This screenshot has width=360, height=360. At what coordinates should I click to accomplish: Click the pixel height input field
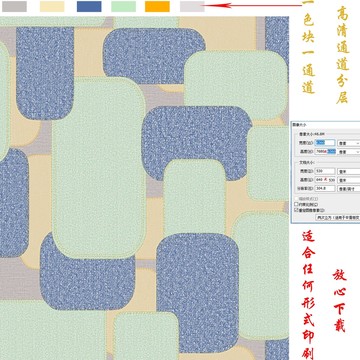coord(325,151)
